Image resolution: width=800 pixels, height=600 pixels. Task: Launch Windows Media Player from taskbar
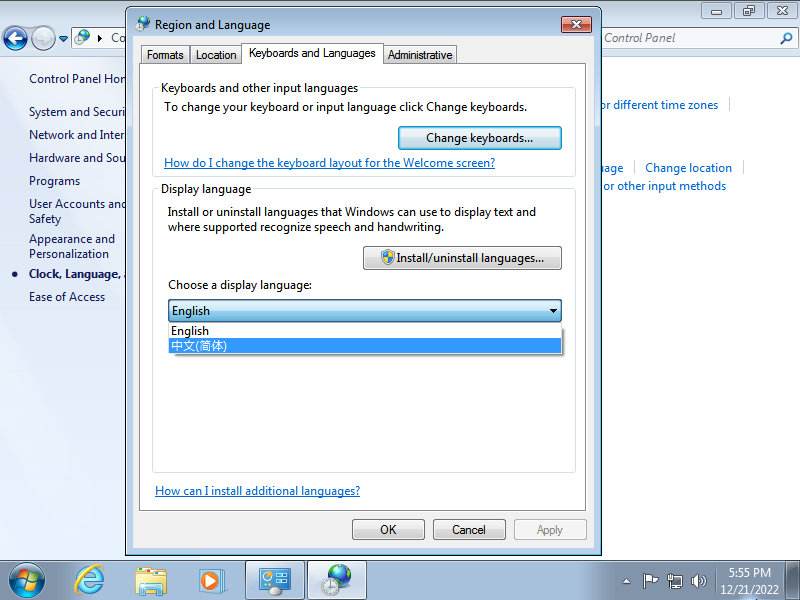210,581
